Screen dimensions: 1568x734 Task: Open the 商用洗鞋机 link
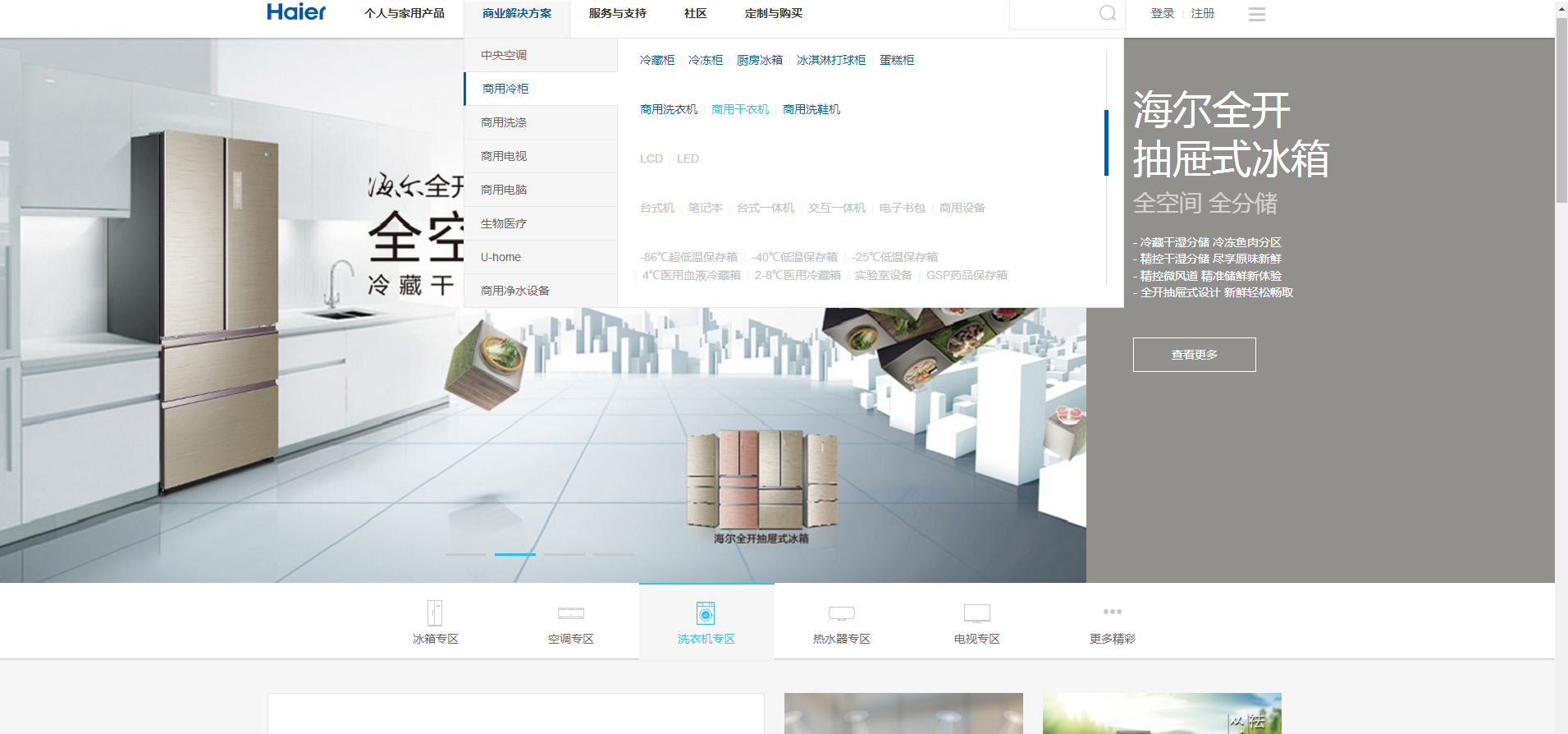click(811, 109)
